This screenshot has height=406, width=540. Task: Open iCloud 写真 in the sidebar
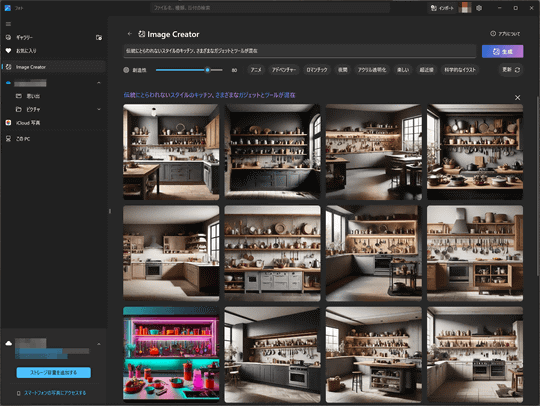(54, 123)
